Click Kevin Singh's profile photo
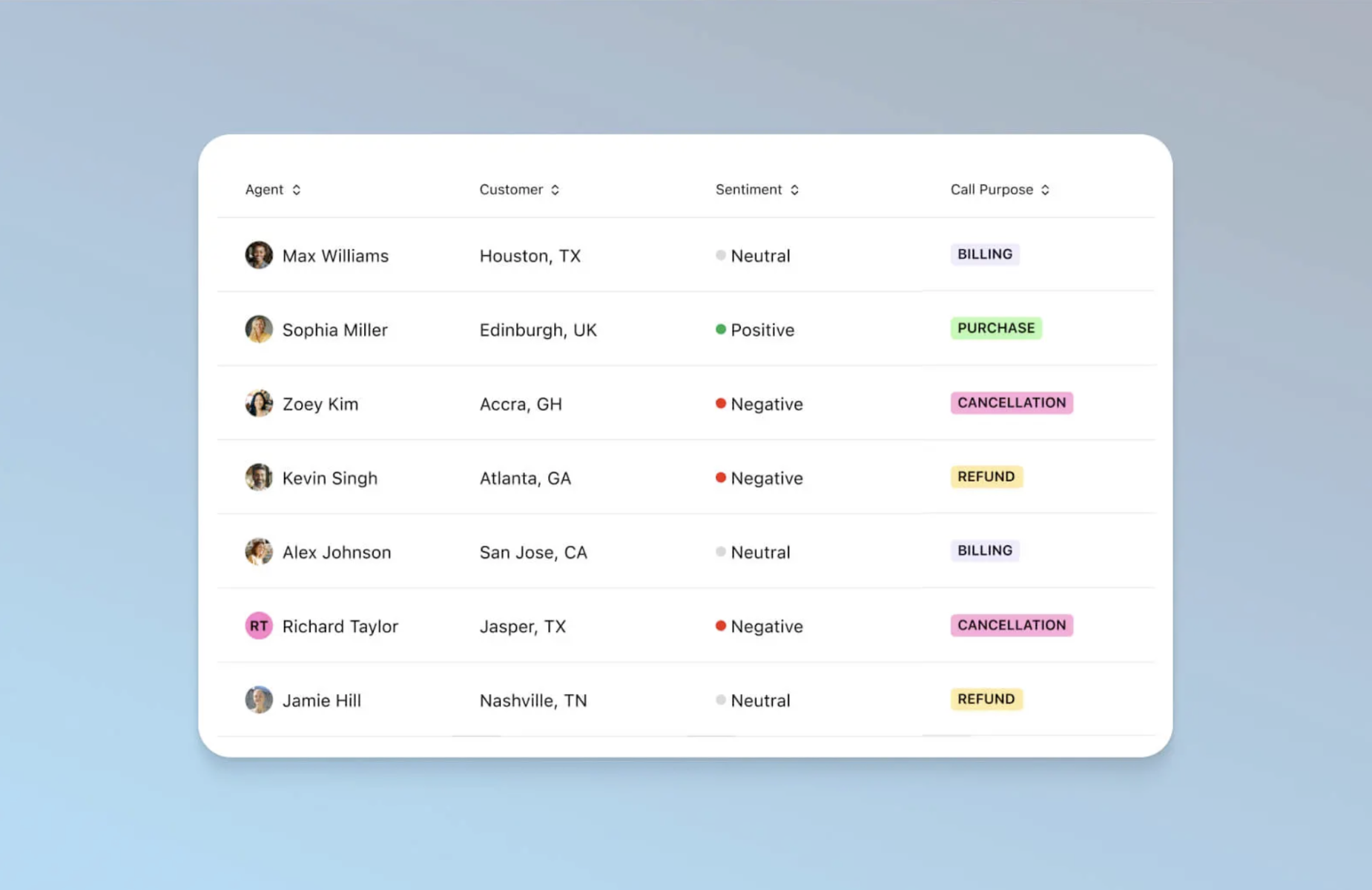The height and width of the screenshot is (890, 1372). 258,478
